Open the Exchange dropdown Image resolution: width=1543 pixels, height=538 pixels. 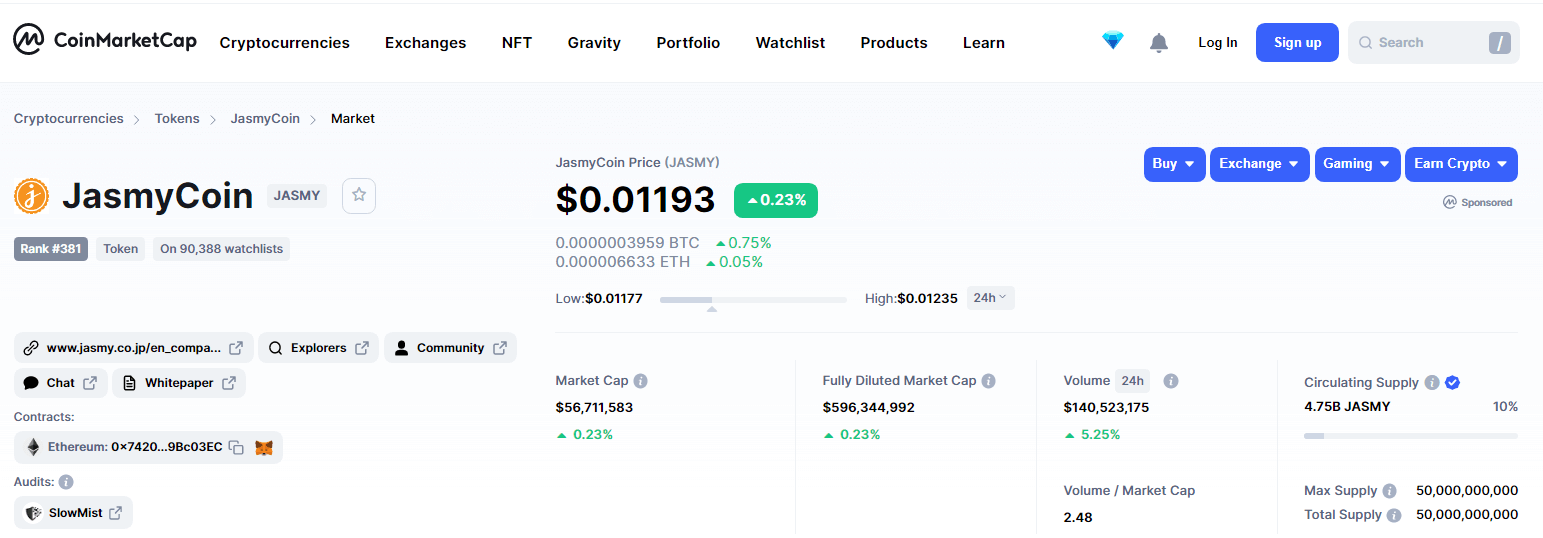click(1259, 164)
